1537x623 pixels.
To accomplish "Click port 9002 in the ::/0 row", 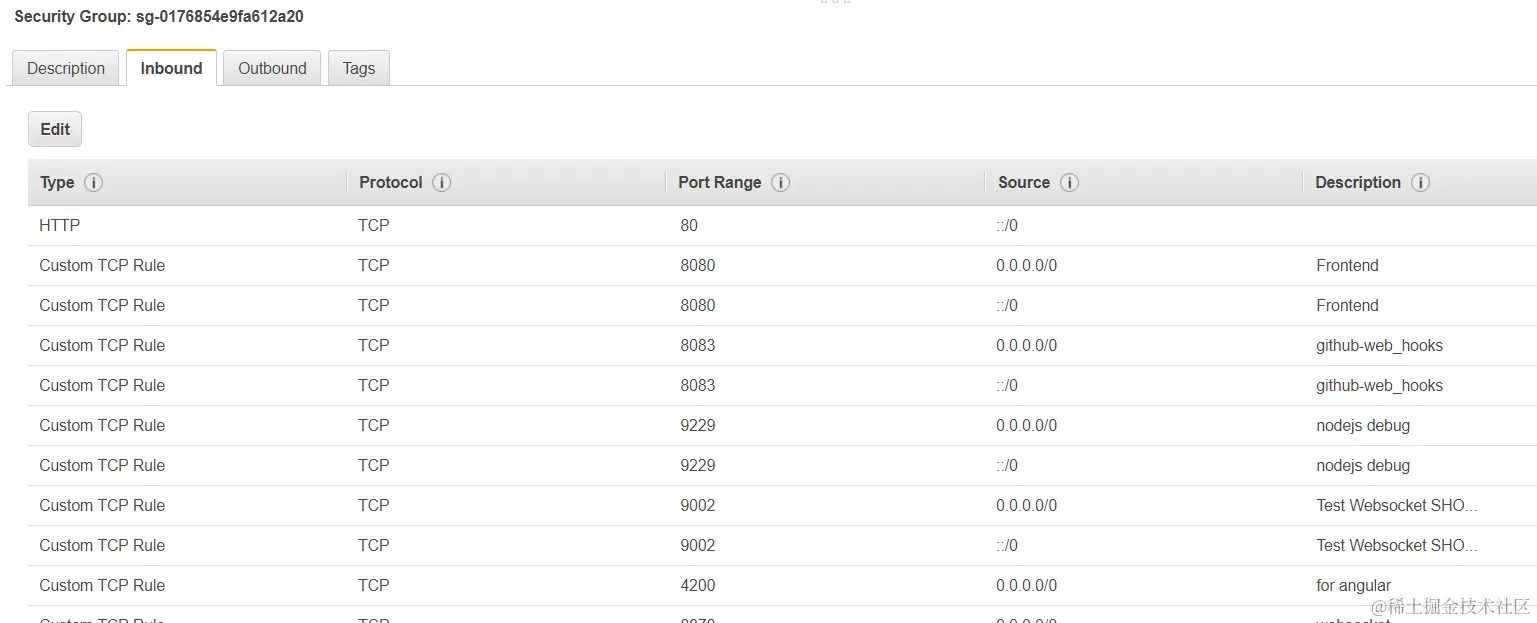I will [x=698, y=545].
